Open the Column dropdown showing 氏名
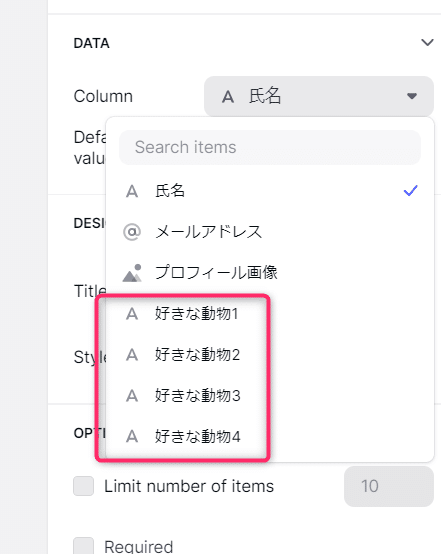This screenshot has height=554, width=441. click(319, 96)
